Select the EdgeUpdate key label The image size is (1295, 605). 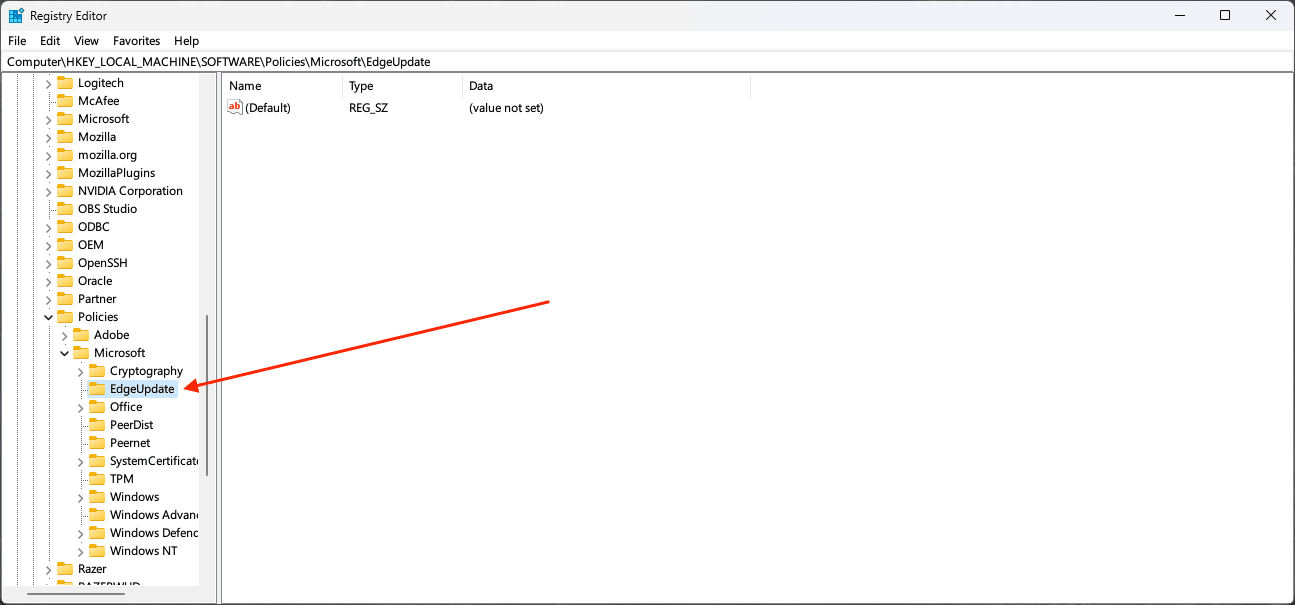[x=142, y=389]
